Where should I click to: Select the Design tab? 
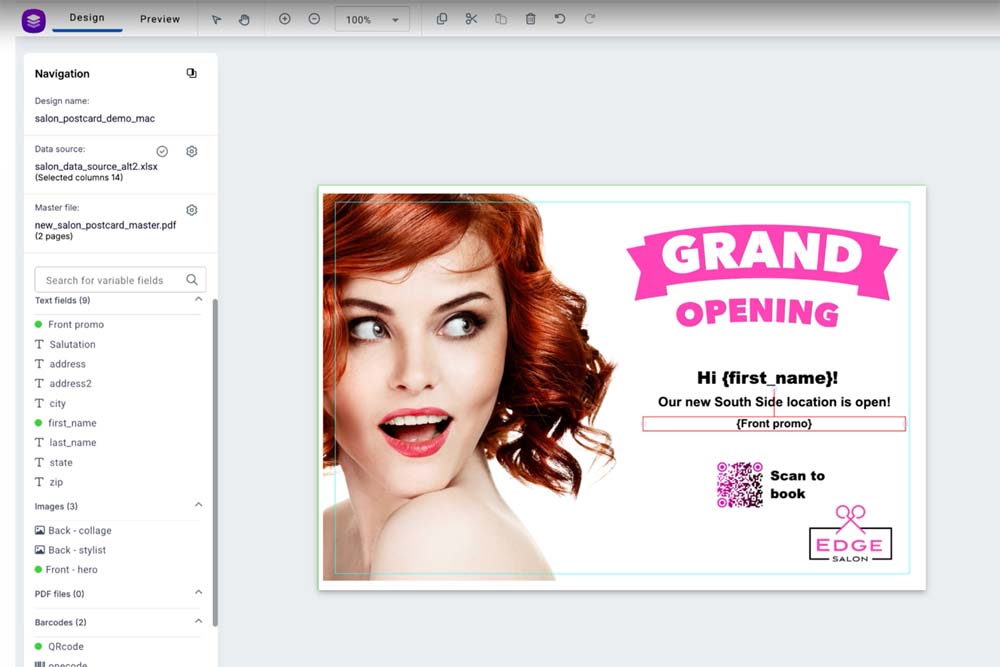coord(87,18)
